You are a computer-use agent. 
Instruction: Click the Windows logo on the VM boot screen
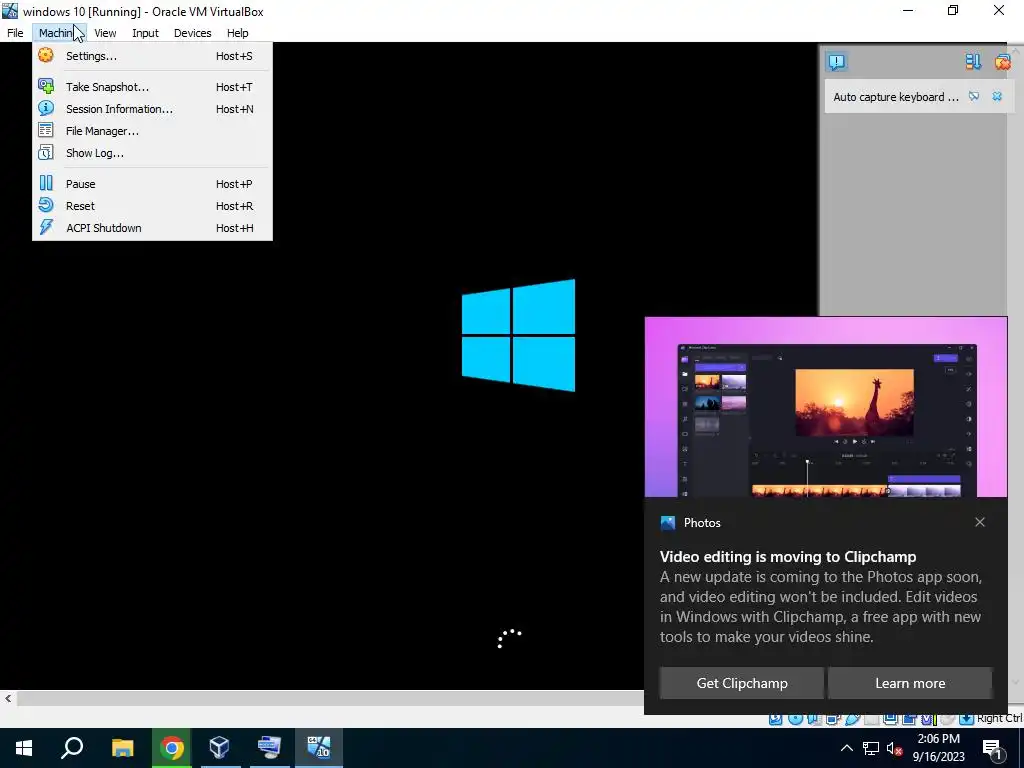(519, 335)
